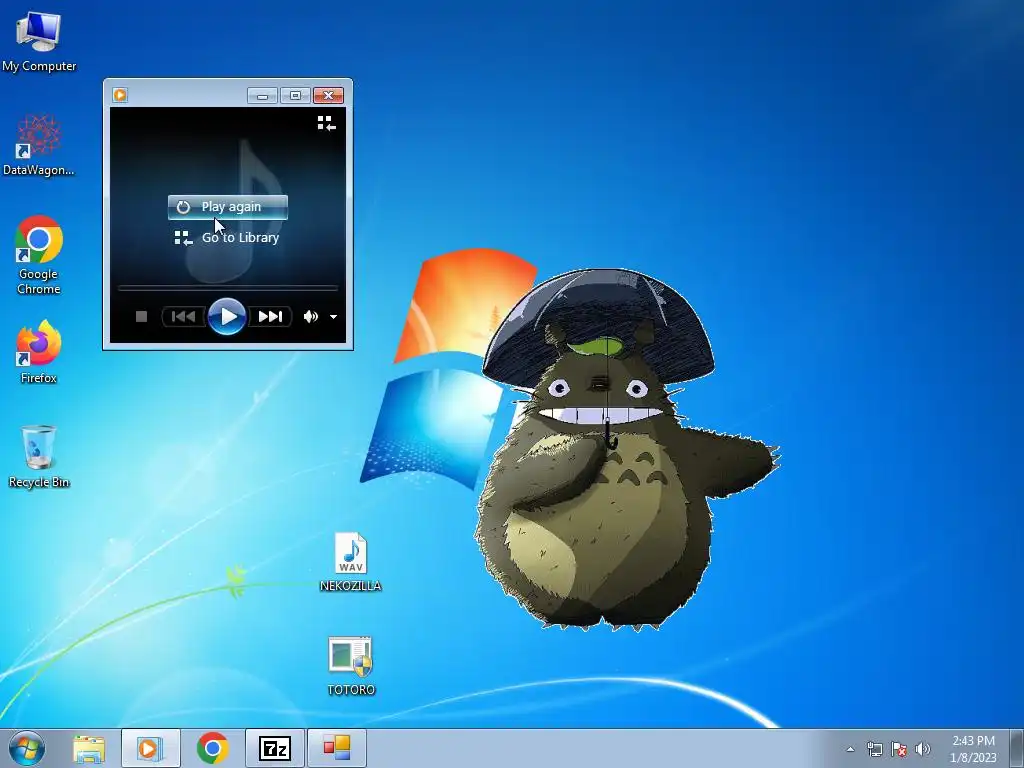
Task: Click the round blue play button
Action: click(x=227, y=317)
